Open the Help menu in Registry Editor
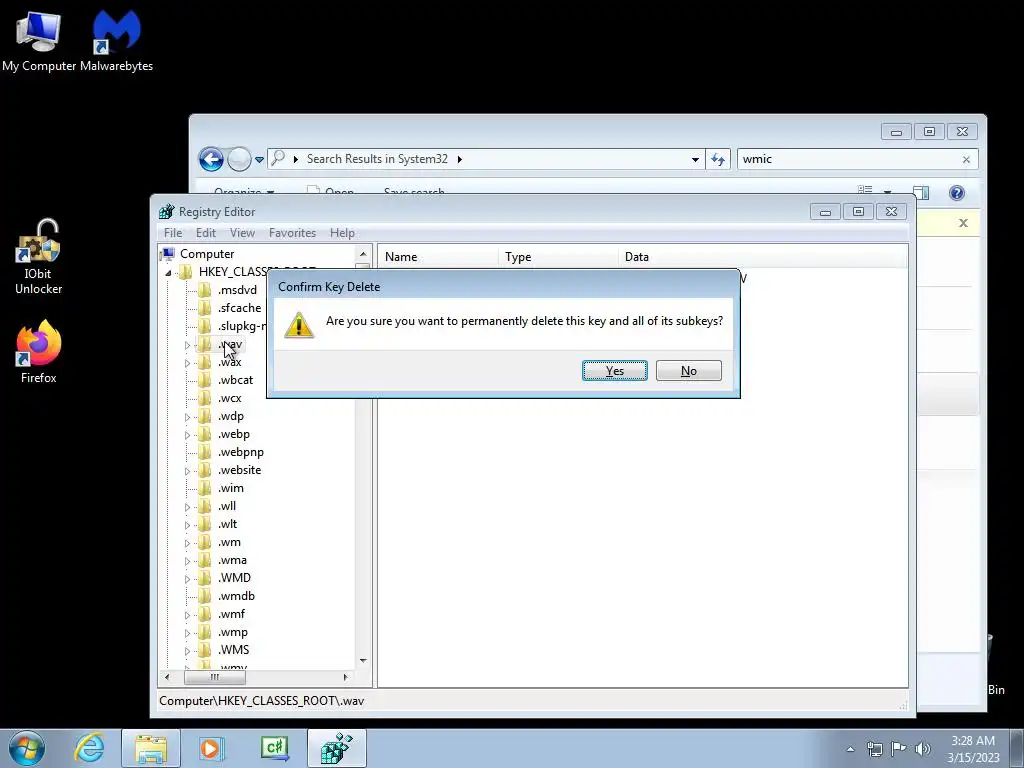This screenshot has height=768, width=1024. (x=342, y=232)
